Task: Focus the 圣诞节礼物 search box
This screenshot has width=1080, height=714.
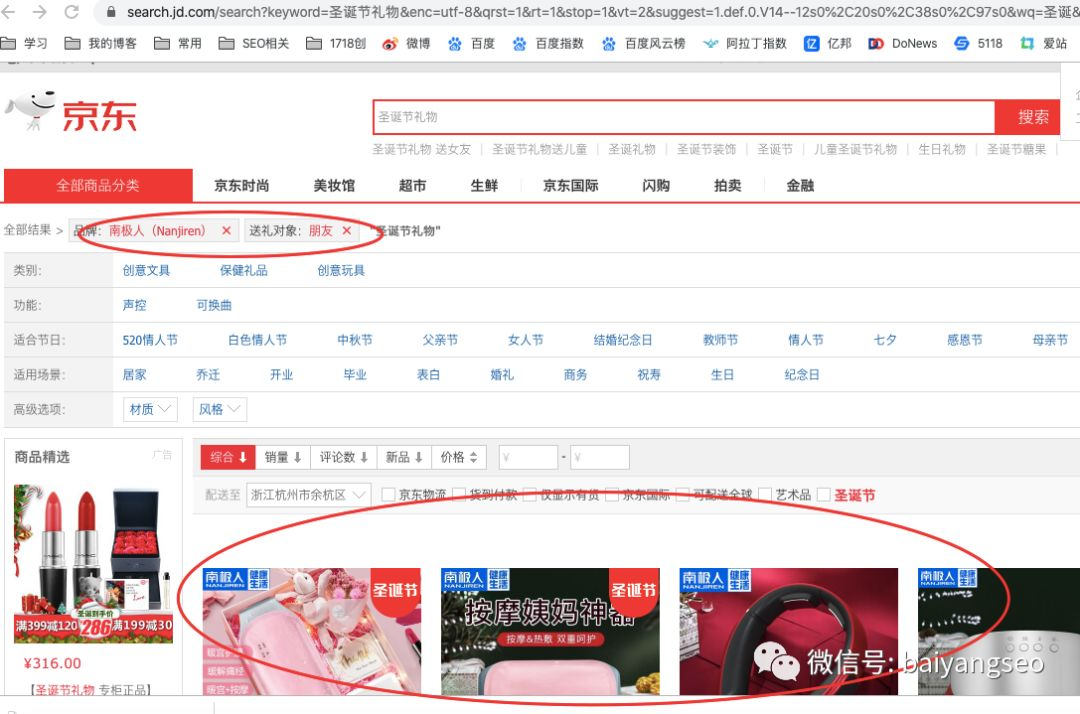Action: click(x=684, y=117)
